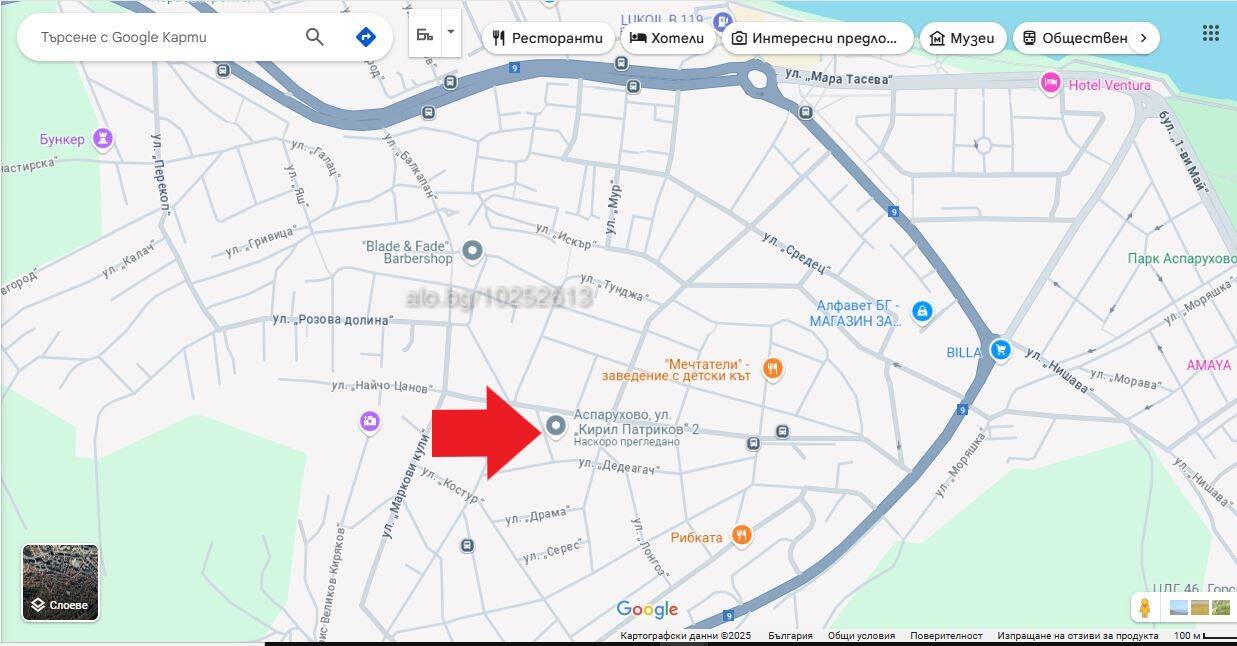
Task: Click the ул. Мара Тасева street label
Action: click(836, 78)
